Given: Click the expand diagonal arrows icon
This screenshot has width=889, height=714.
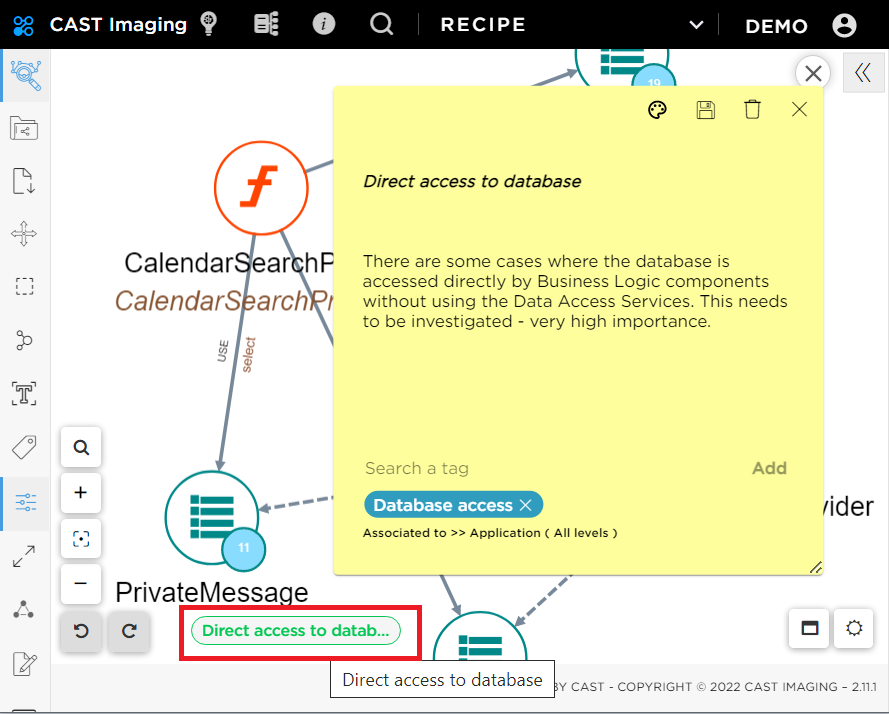Looking at the screenshot, I should [24, 556].
